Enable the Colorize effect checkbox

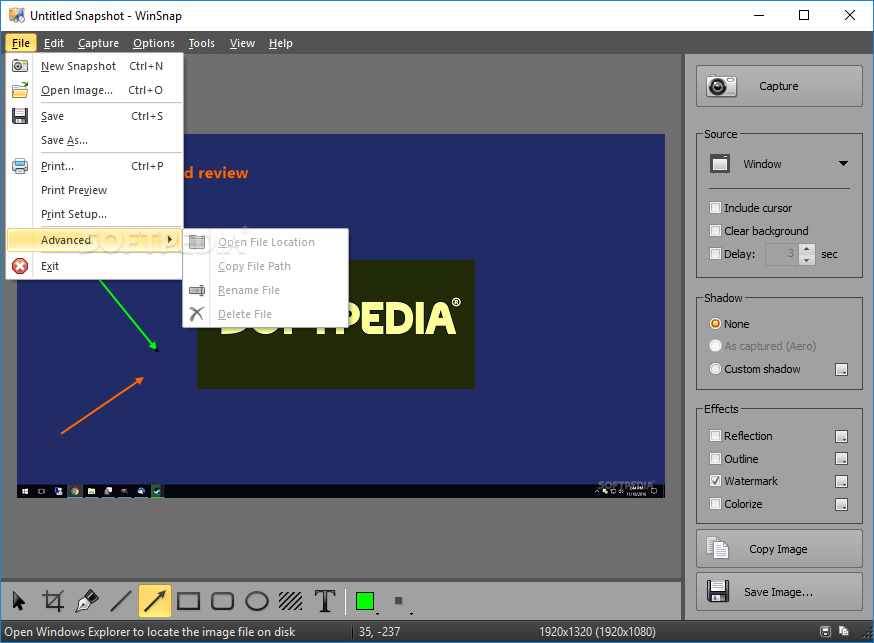[x=715, y=504]
